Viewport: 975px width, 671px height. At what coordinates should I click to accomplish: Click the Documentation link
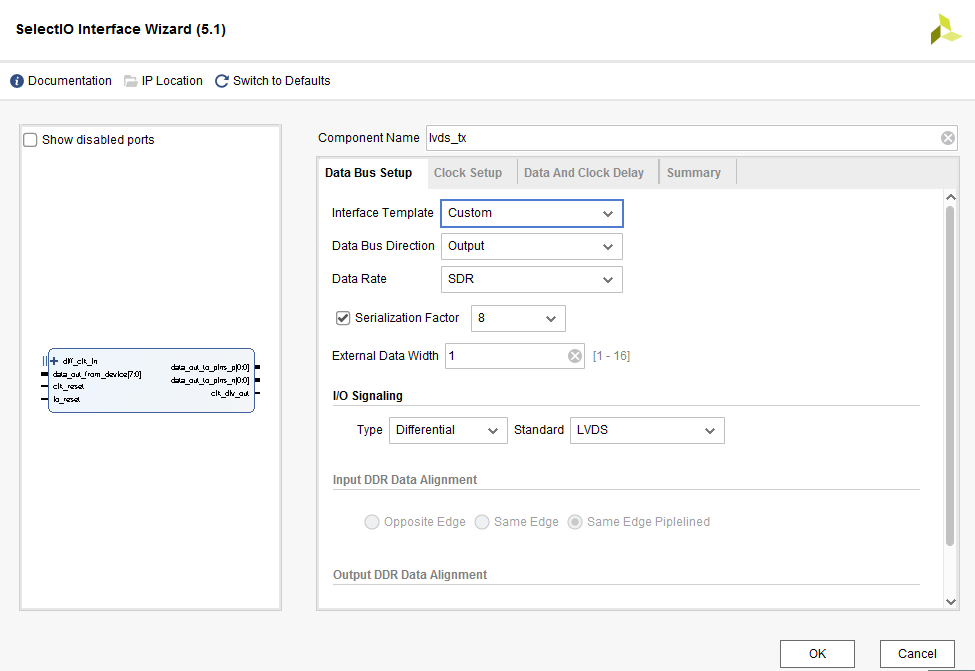coord(70,81)
